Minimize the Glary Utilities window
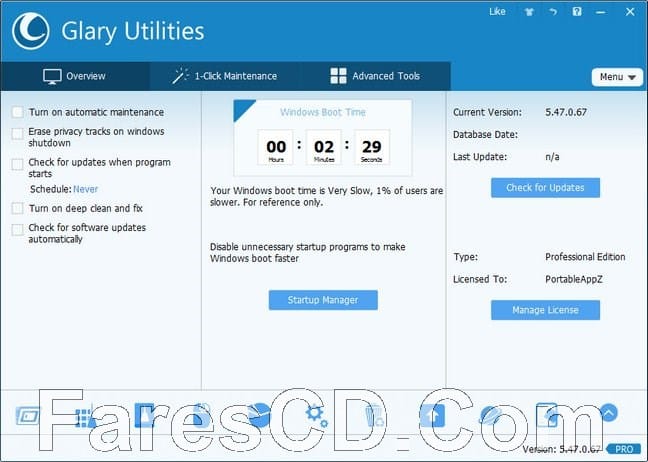The height and width of the screenshot is (462, 648). tap(601, 12)
